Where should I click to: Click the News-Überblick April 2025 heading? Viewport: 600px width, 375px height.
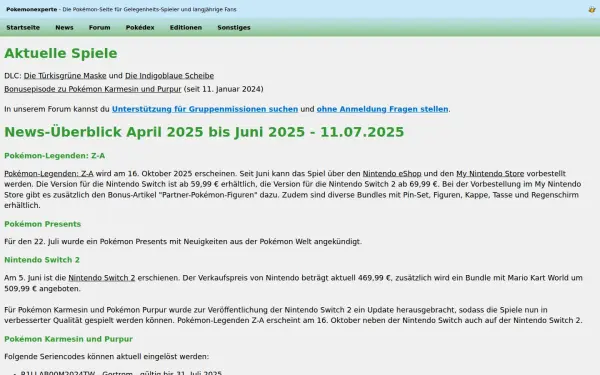click(x=204, y=132)
